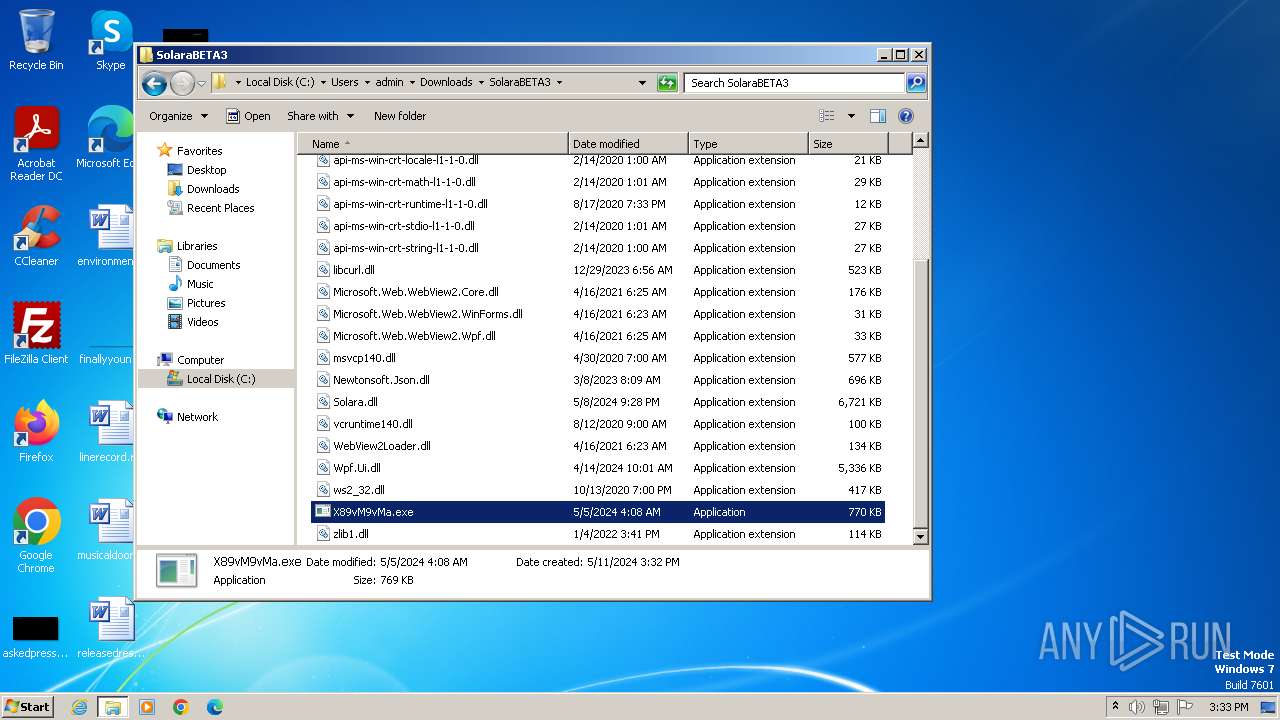1280x720 pixels.
Task: Sort by the Type column header
Action: click(748, 144)
